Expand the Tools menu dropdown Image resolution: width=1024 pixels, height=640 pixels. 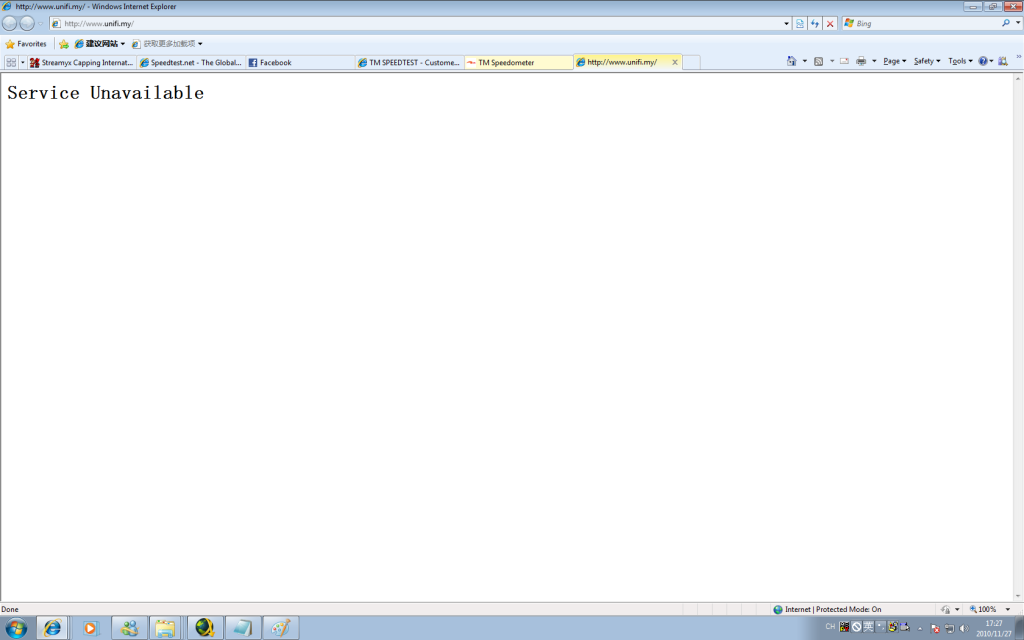pos(960,61)
